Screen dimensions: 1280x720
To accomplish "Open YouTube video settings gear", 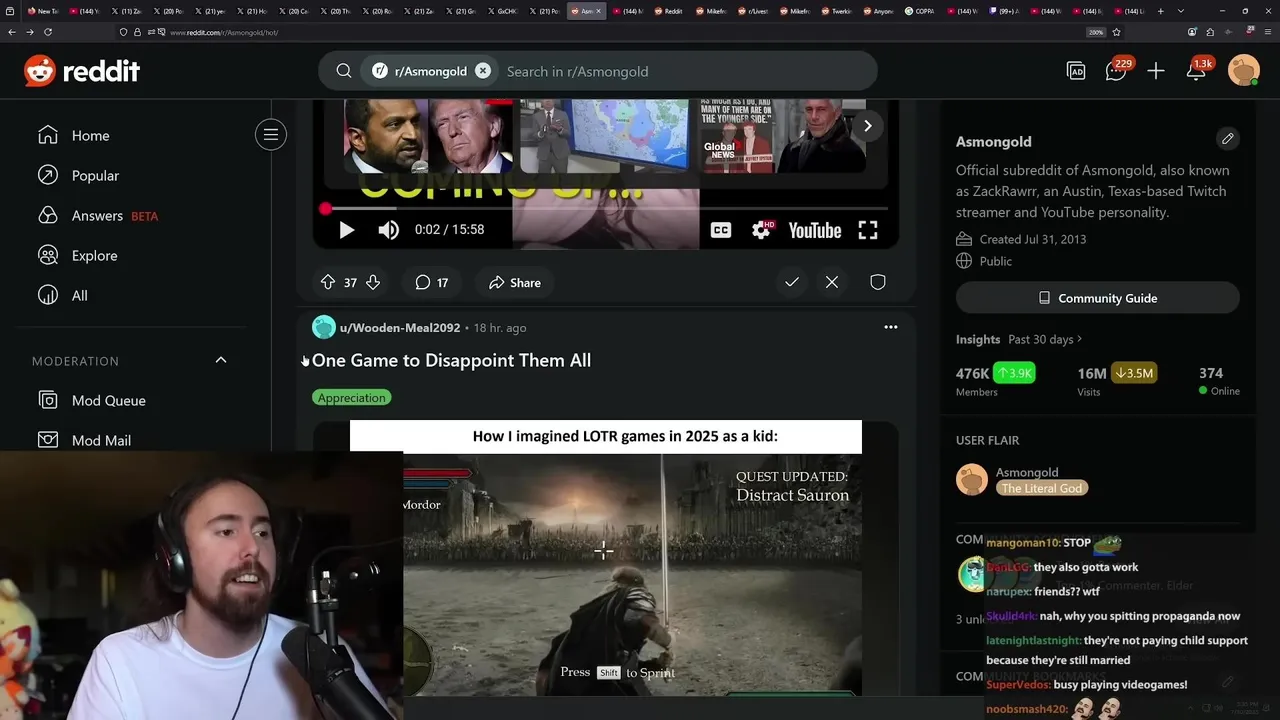I will click(x=761, y=230).
